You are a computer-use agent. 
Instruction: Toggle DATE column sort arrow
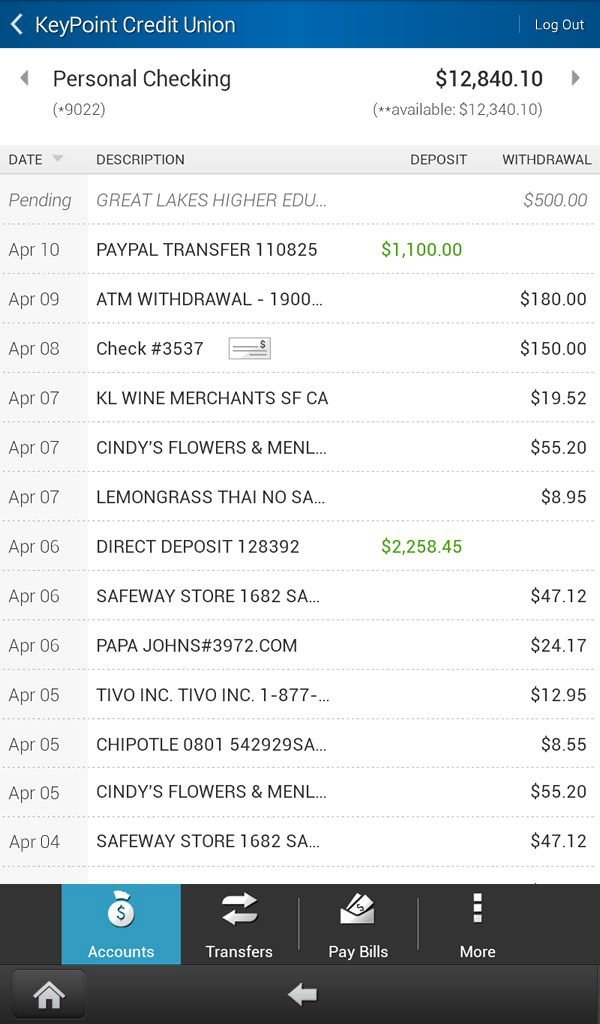click(57, 159)
